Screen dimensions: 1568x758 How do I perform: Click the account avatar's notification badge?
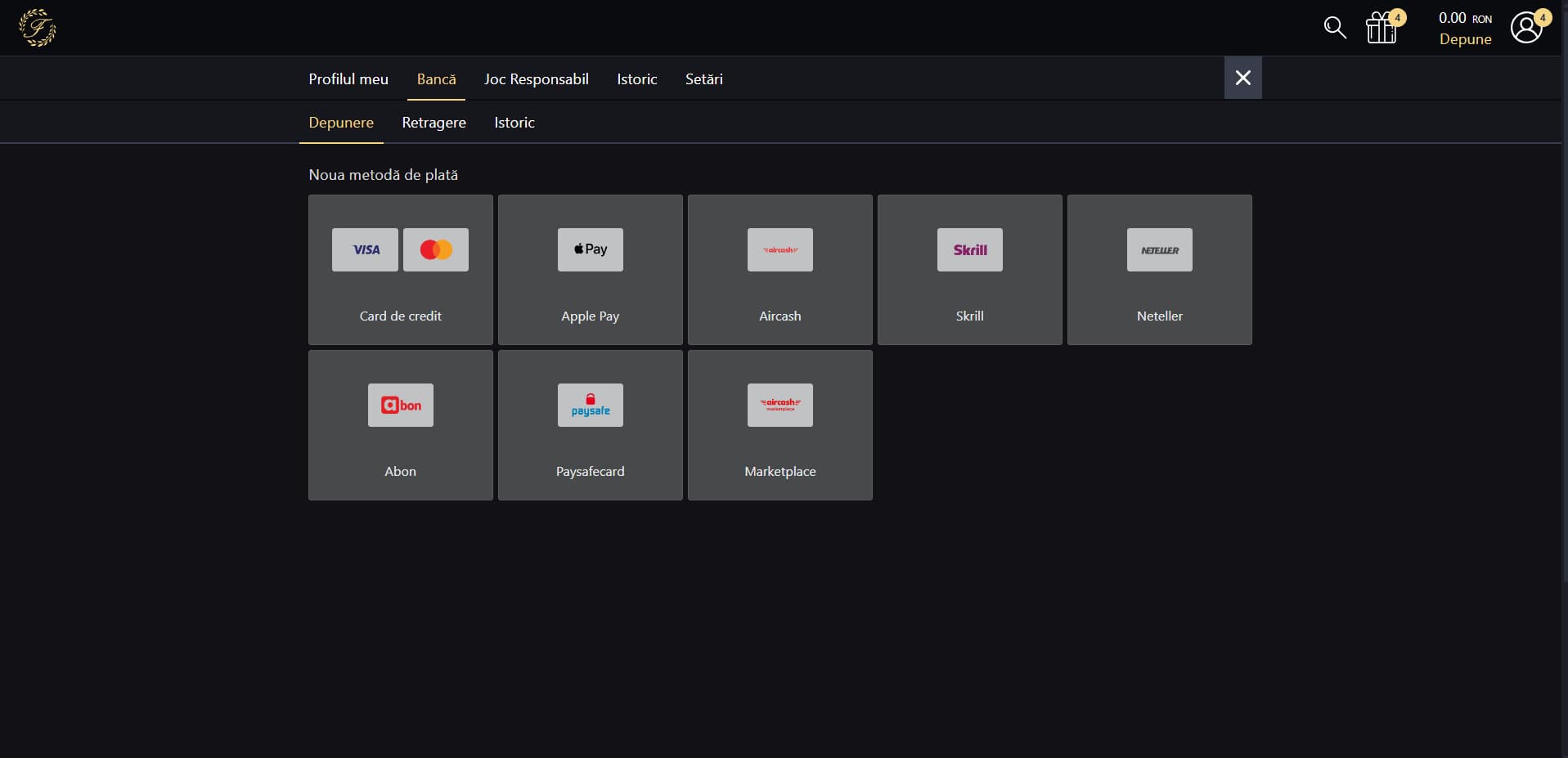[x=1543, y=17]
